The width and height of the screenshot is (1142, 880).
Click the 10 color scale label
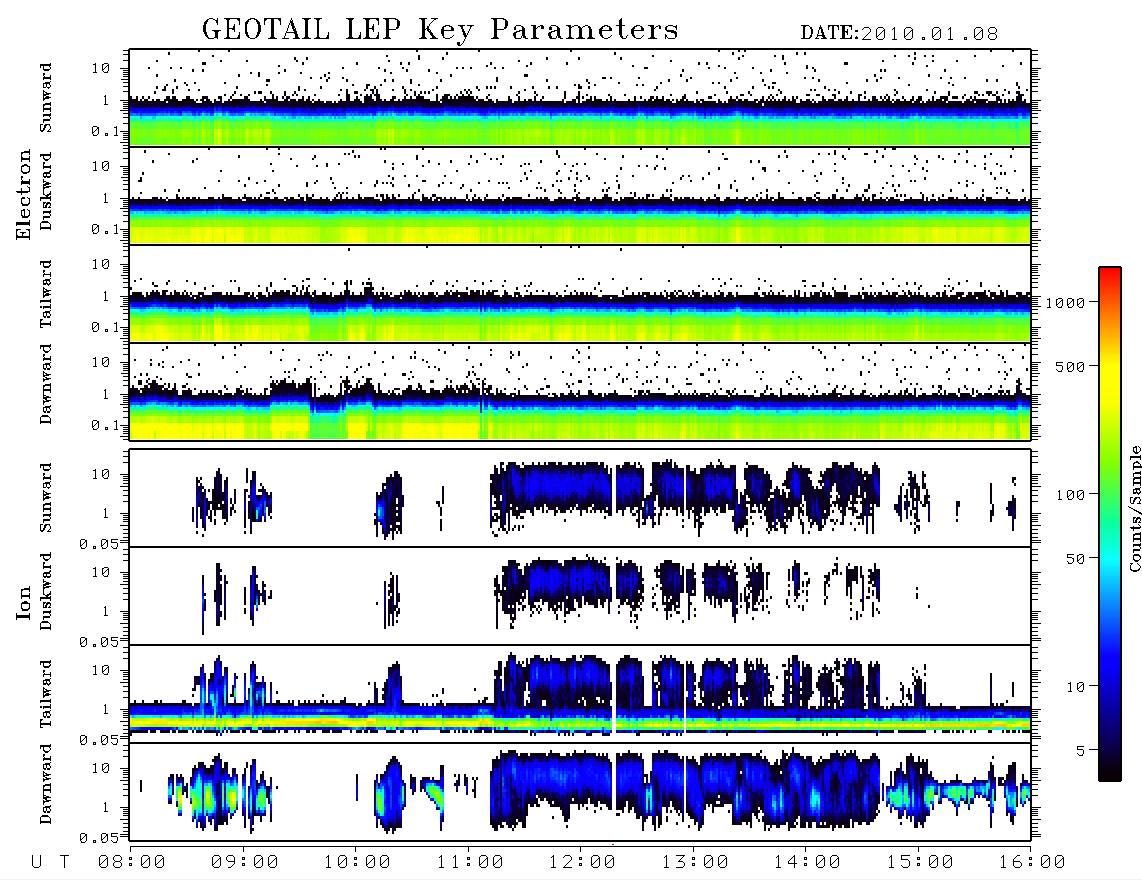1075,686
